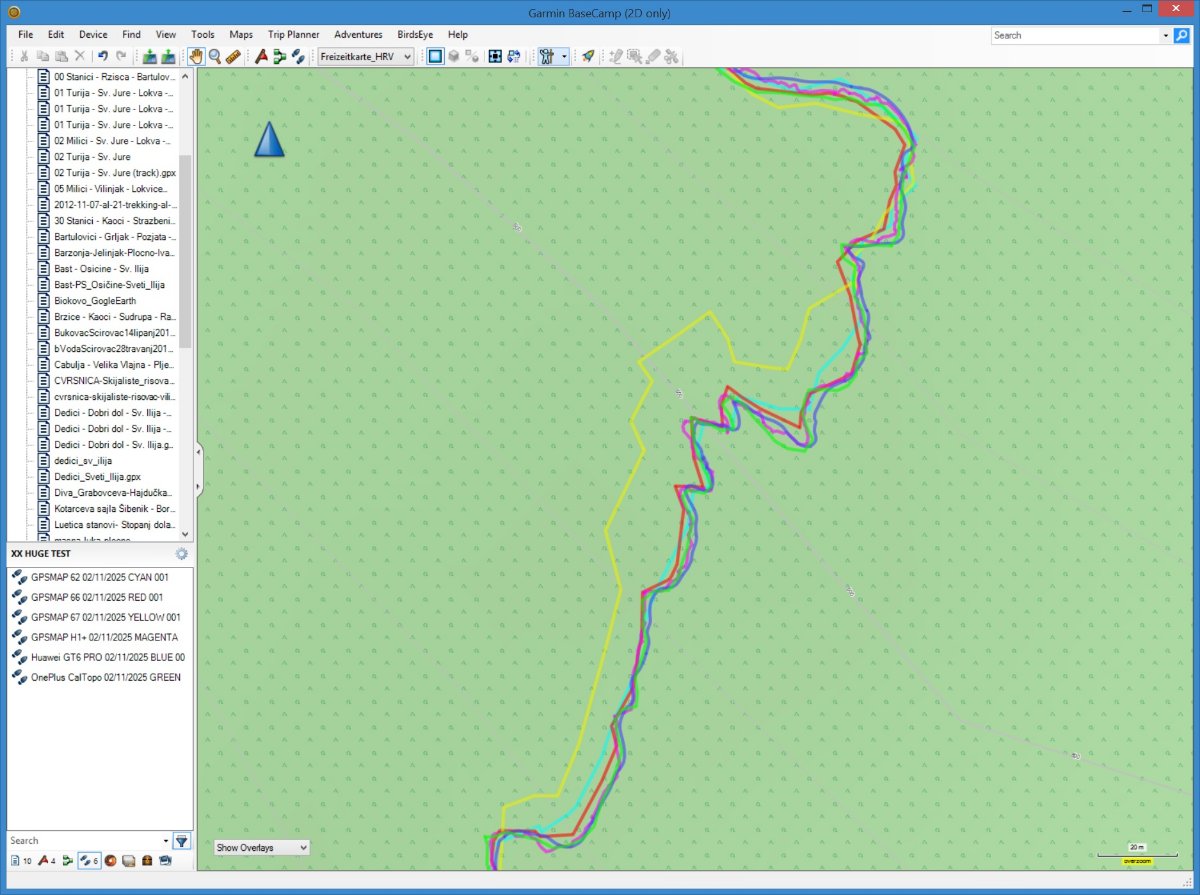Pick the Measure ruler tool
Image resolution: width=1200 pixels, height=895 pixels.
pyautogui.click(x=233, y=57)
